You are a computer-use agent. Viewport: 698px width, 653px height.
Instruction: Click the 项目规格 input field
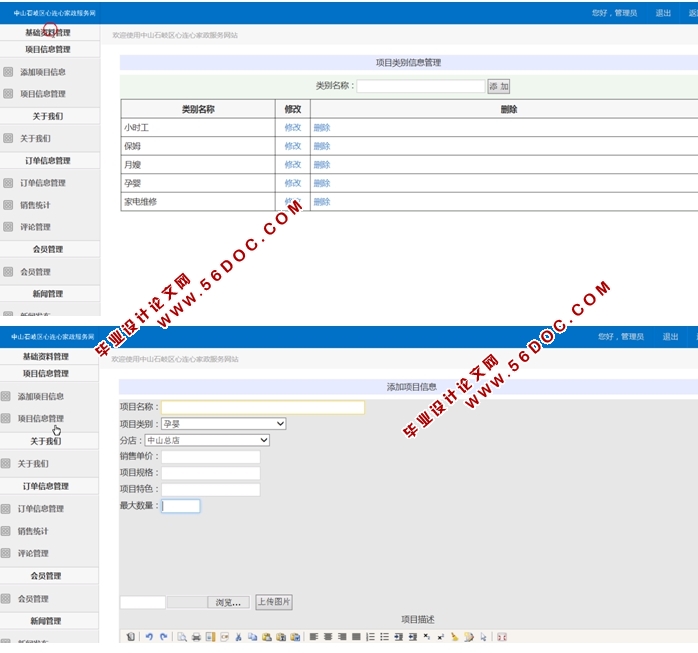tap(211, 473)
